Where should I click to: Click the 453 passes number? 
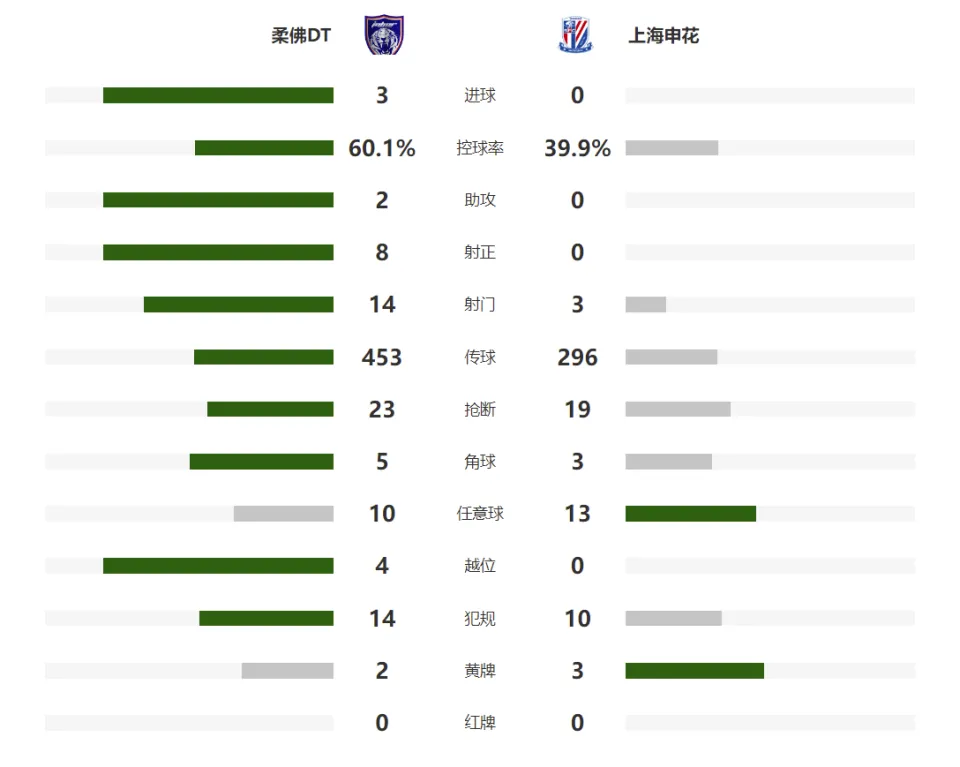pos(382,357)
